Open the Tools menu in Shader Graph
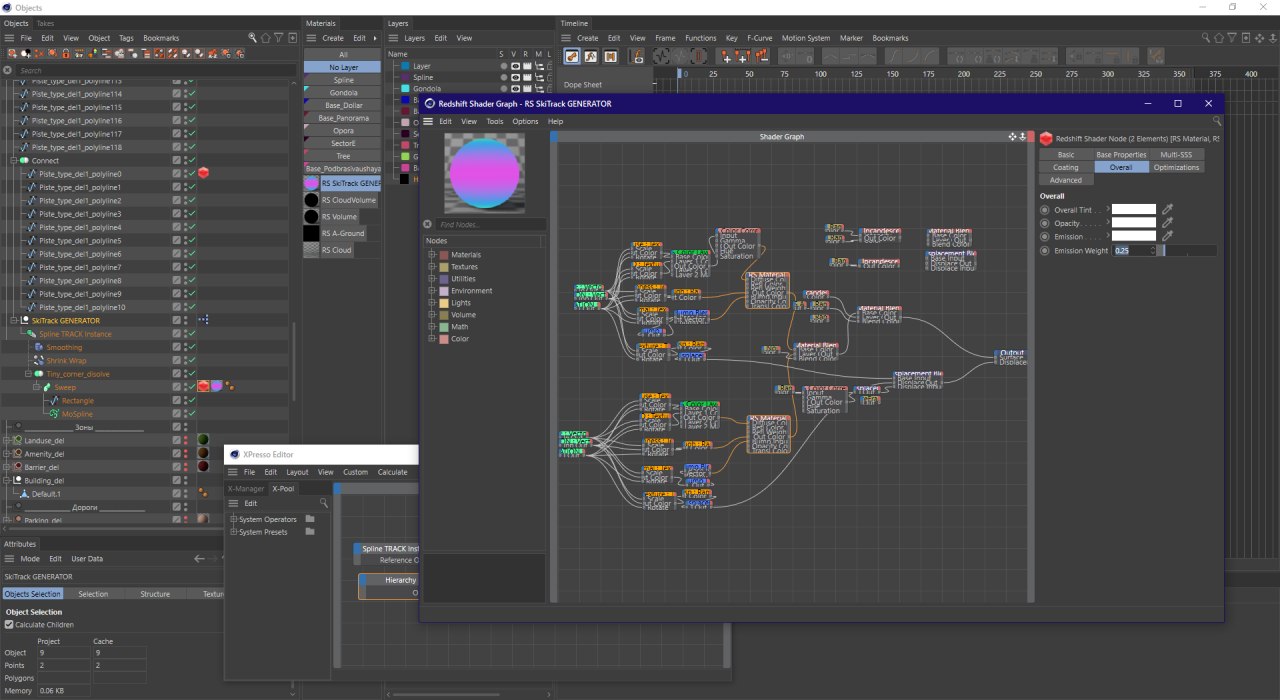The width and height of the screenshot is (1280, 700). [494, 121]
